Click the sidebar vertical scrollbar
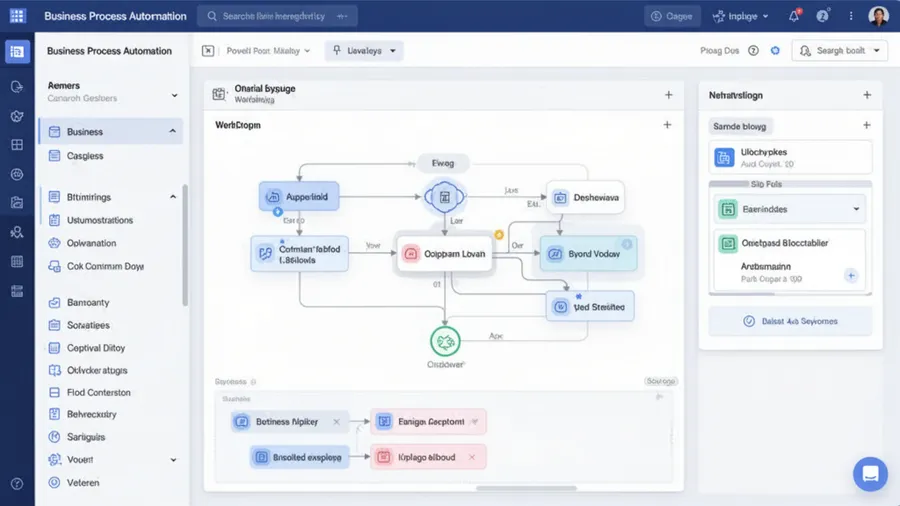 185,245
